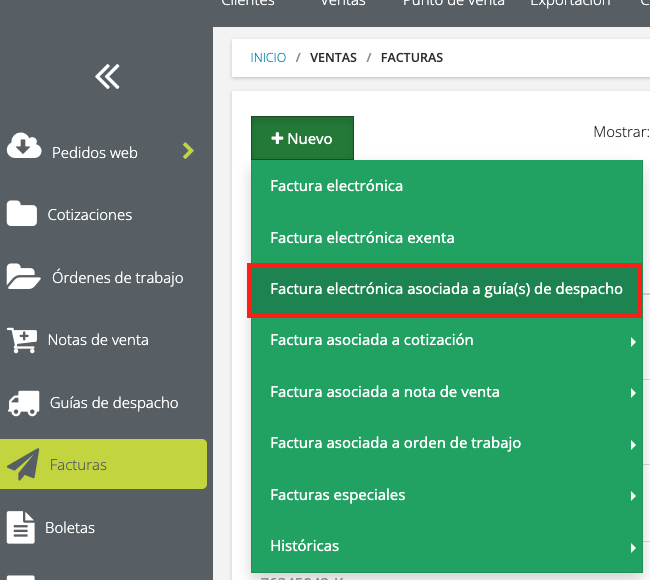Choose Factura asociada a nota de venta
This screenshot has height=580, width=650.
[x=447, y=392]
